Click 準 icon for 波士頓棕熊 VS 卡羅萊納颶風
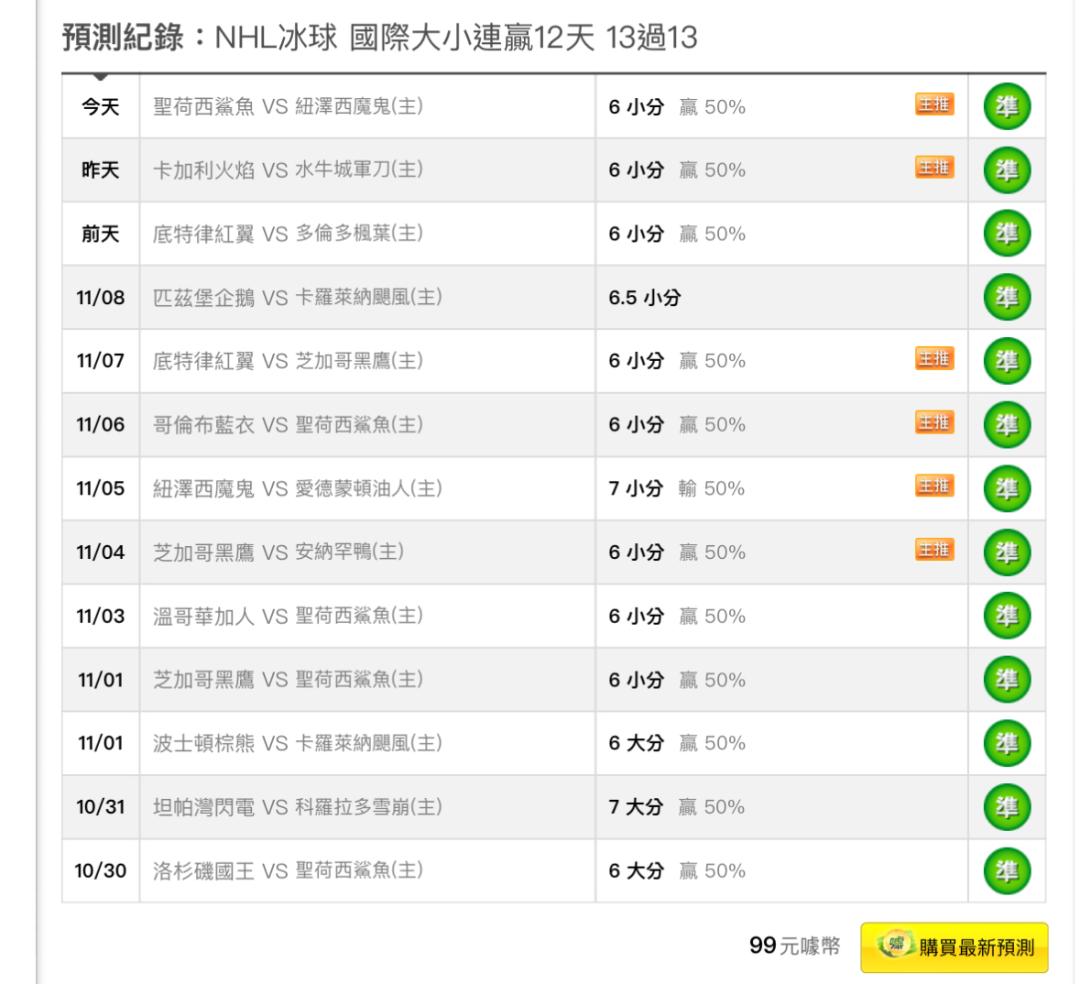Image resolution: width=1080 pixels, height=984 pixels. pos(1006,743)
